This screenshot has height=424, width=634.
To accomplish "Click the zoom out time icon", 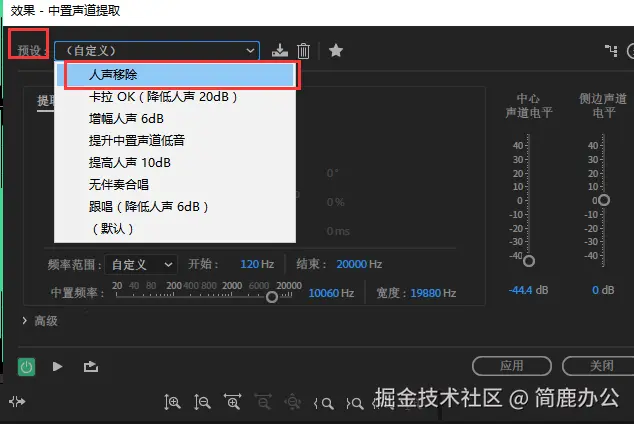I will (x=263, y=402).
